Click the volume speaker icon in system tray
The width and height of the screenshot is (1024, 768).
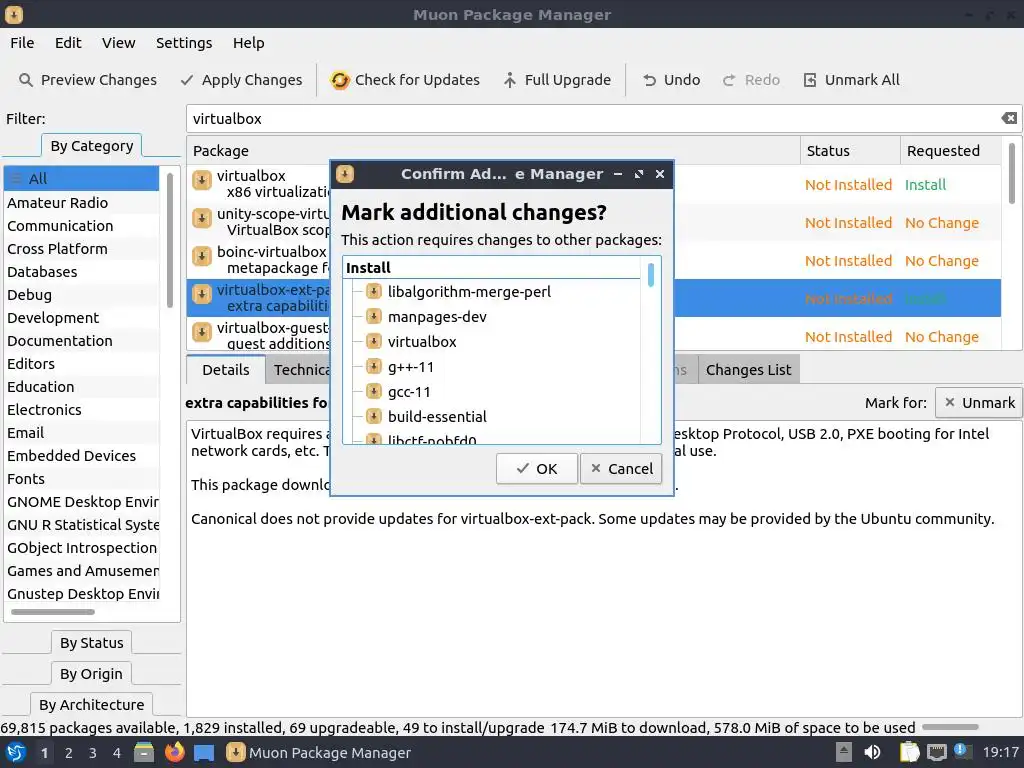(x=872, y=752)
